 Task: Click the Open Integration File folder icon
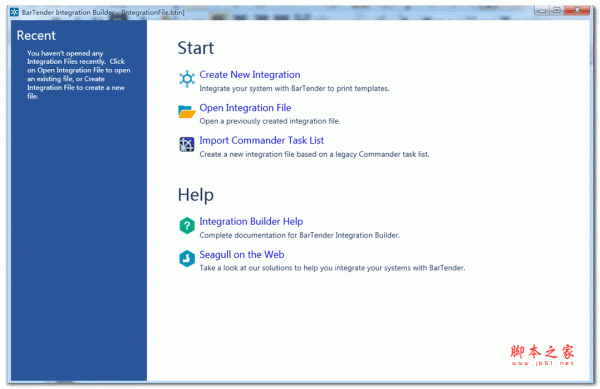coord(187,111)
